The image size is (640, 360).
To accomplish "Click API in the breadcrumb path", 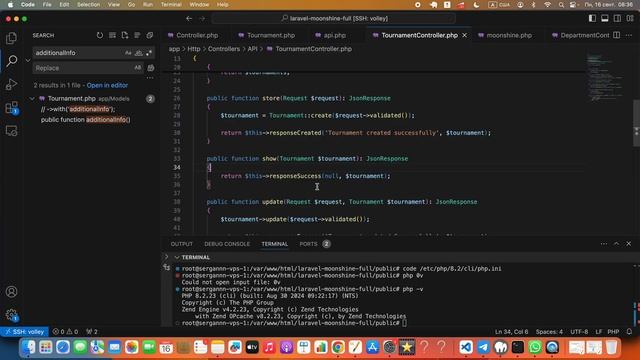I will 252,49.
